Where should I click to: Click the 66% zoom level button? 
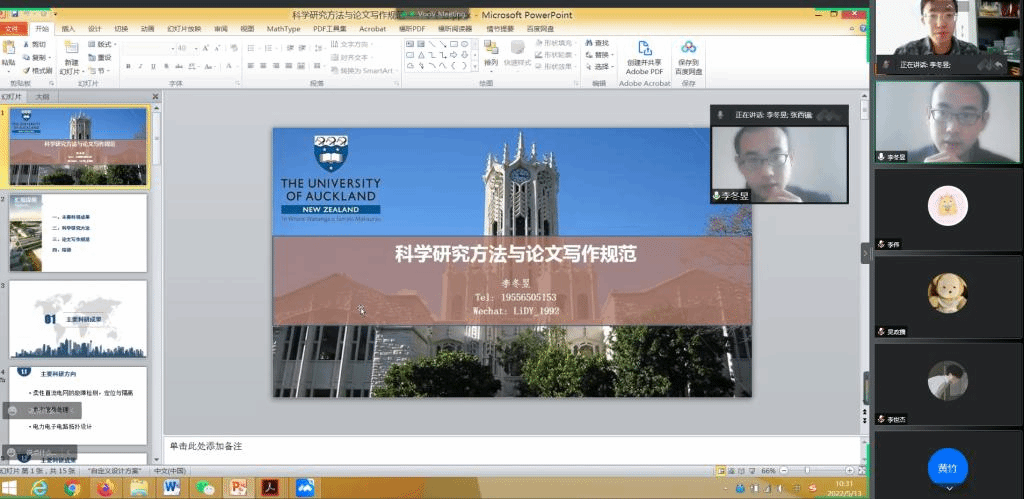[769, 470]
